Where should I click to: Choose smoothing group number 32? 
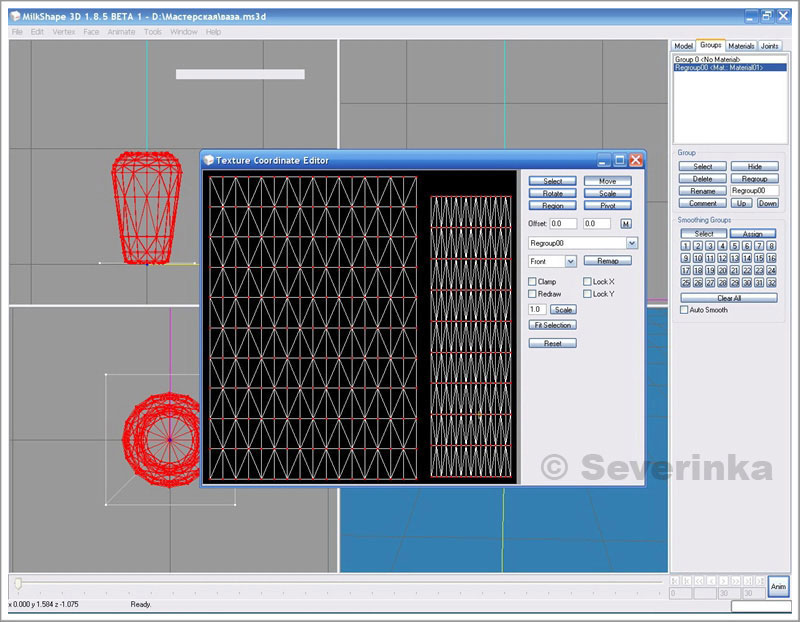[x=772, y=283]
